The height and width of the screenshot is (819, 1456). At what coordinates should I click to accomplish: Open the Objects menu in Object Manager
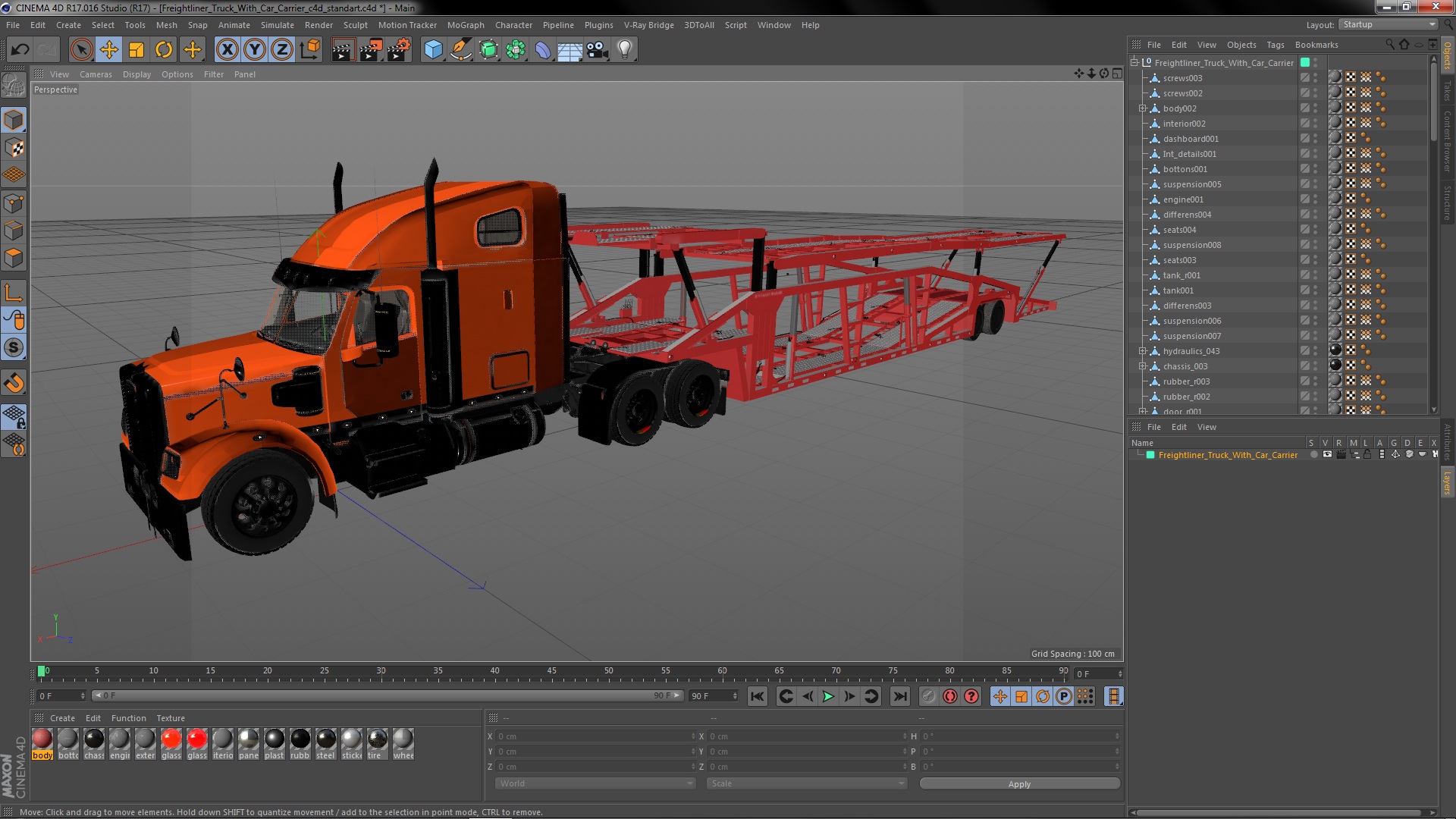[1241, 45]
